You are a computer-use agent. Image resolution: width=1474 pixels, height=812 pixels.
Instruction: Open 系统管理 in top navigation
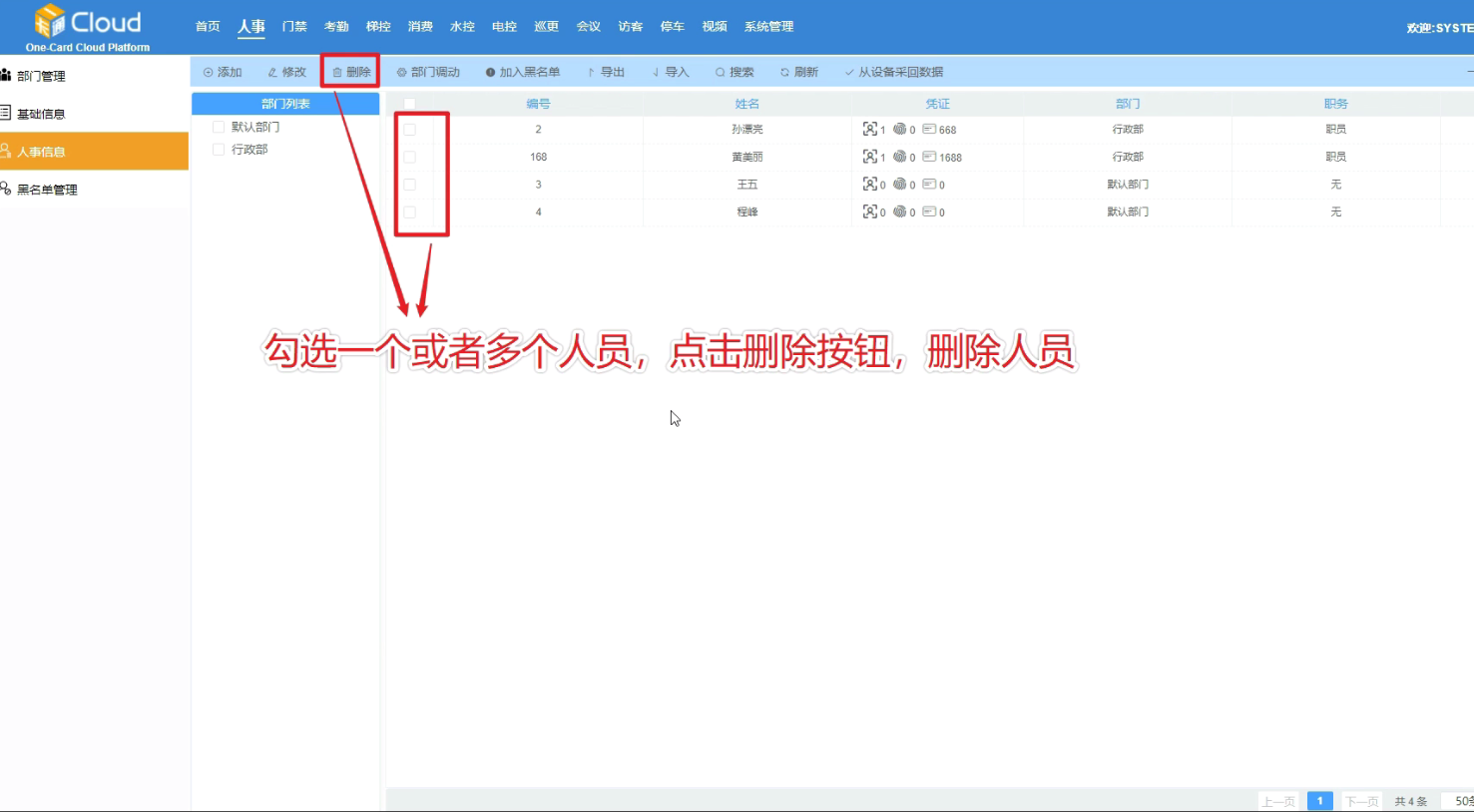[x=768, y=27]
